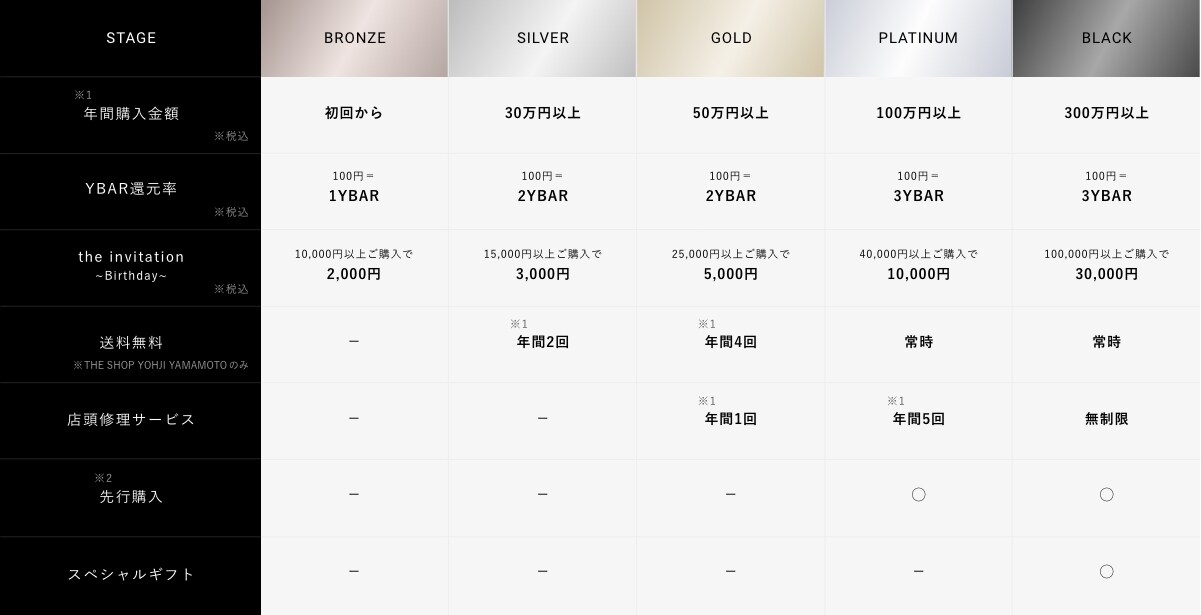Click the BLACK スペシャルギフト circle mark
Viewport: 1201px width, 615px height.
tap(1106, 571)
